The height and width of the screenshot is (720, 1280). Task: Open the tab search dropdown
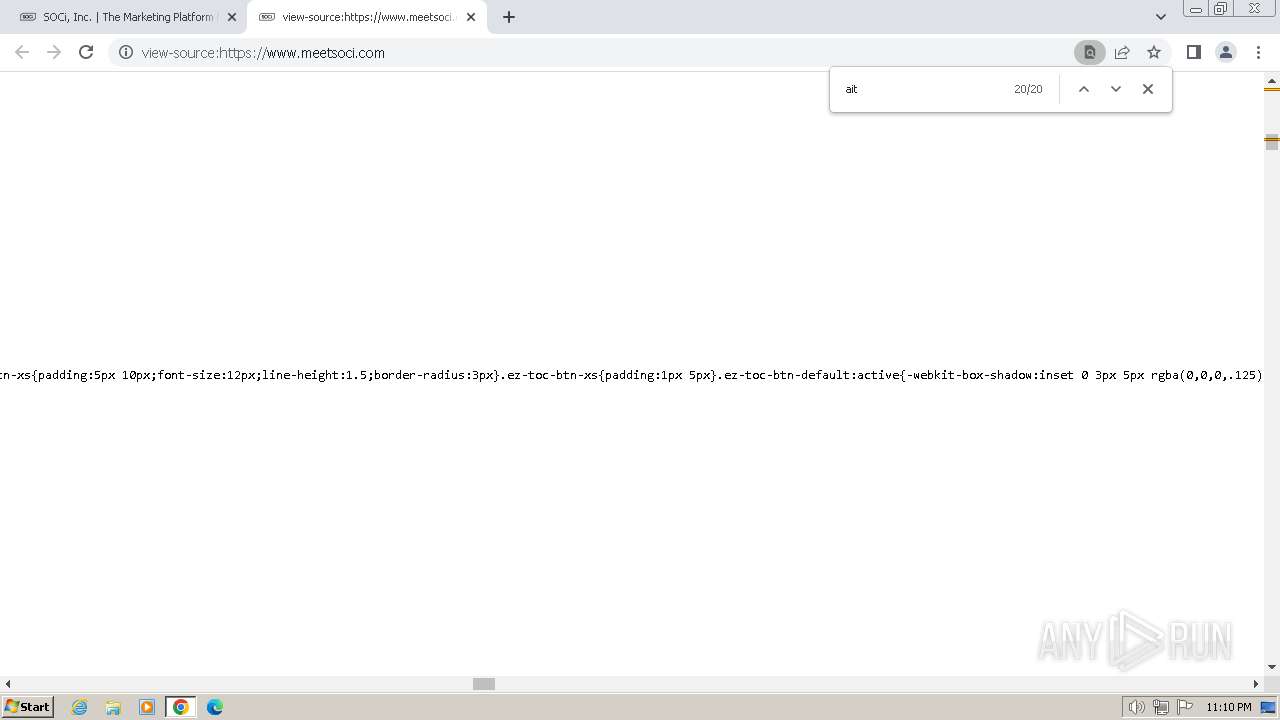[1161, 17]
